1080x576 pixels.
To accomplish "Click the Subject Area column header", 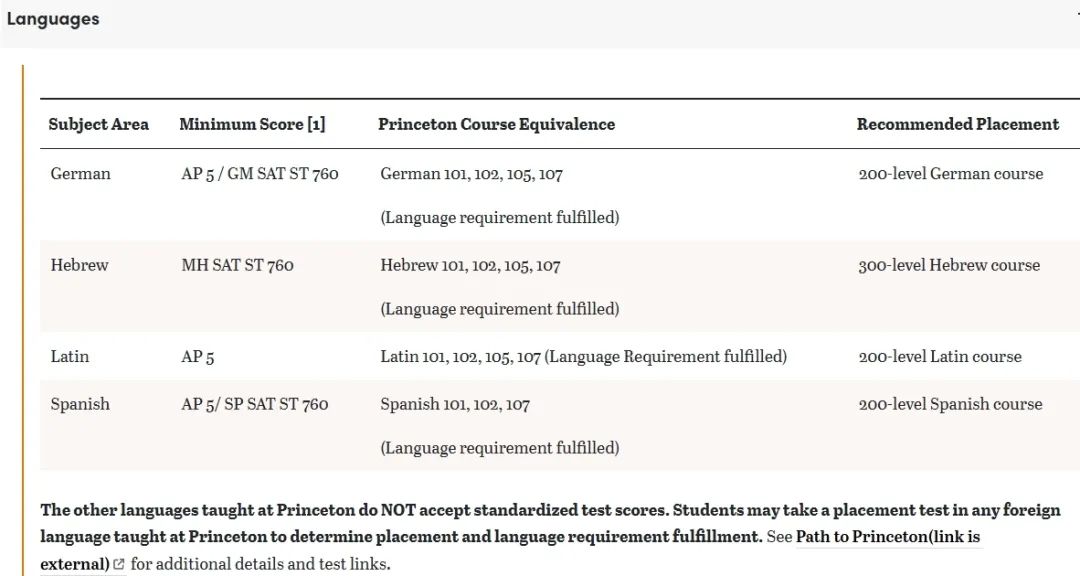I will coord(98,124).
